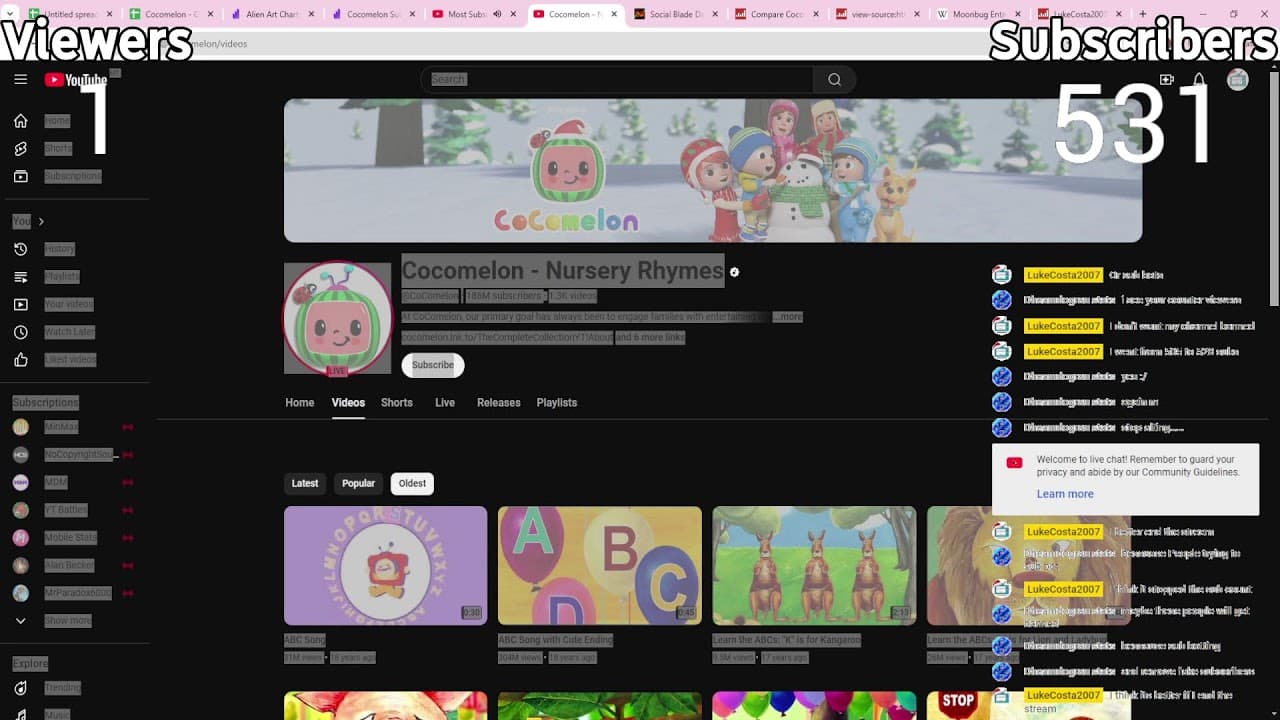Expand the You section chevron
1280x720 pixels.
[x=41, y=221]
